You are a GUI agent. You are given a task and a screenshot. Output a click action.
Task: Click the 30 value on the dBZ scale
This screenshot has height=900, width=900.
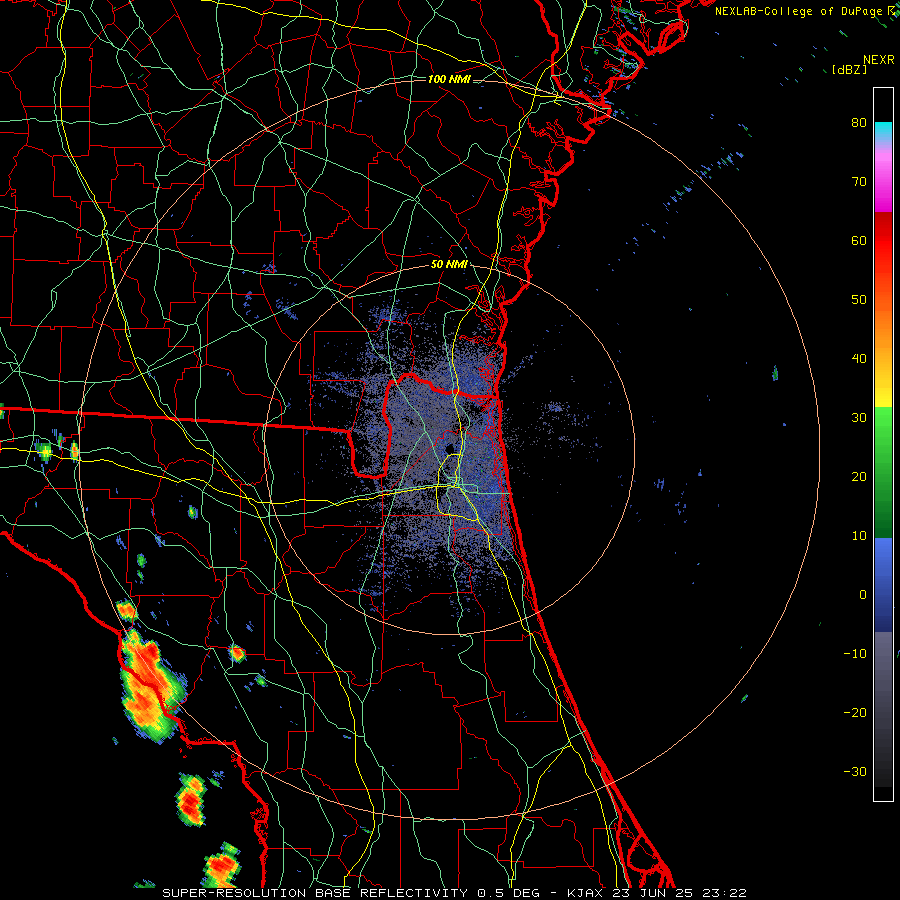pos(859,418)
